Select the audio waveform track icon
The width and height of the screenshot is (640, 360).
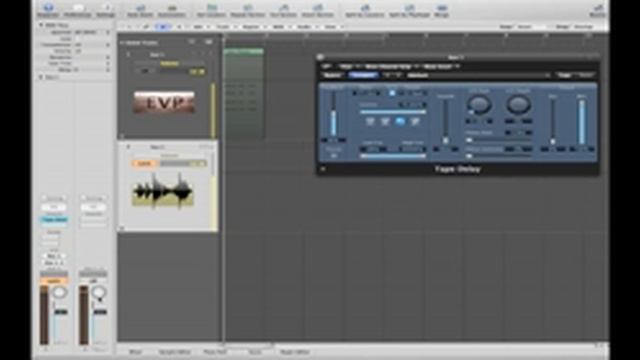162,191
